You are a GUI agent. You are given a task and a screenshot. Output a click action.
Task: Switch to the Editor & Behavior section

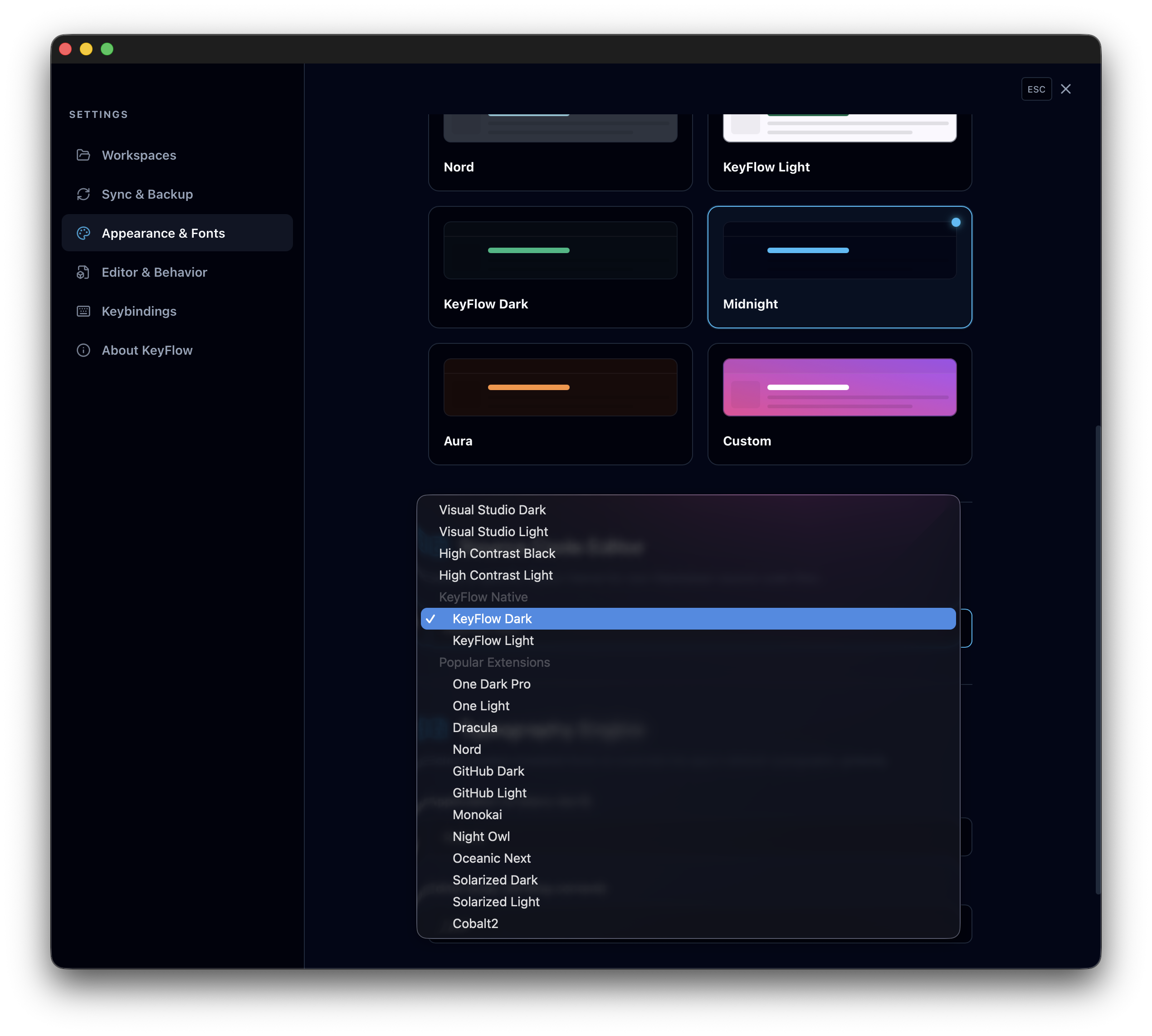[x=154, y=272]
